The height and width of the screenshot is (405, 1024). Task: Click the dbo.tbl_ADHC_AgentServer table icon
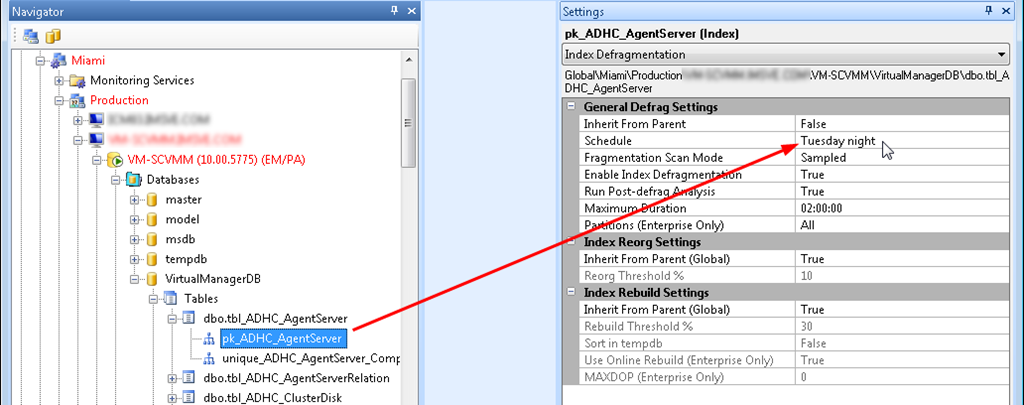coord(189,319)
